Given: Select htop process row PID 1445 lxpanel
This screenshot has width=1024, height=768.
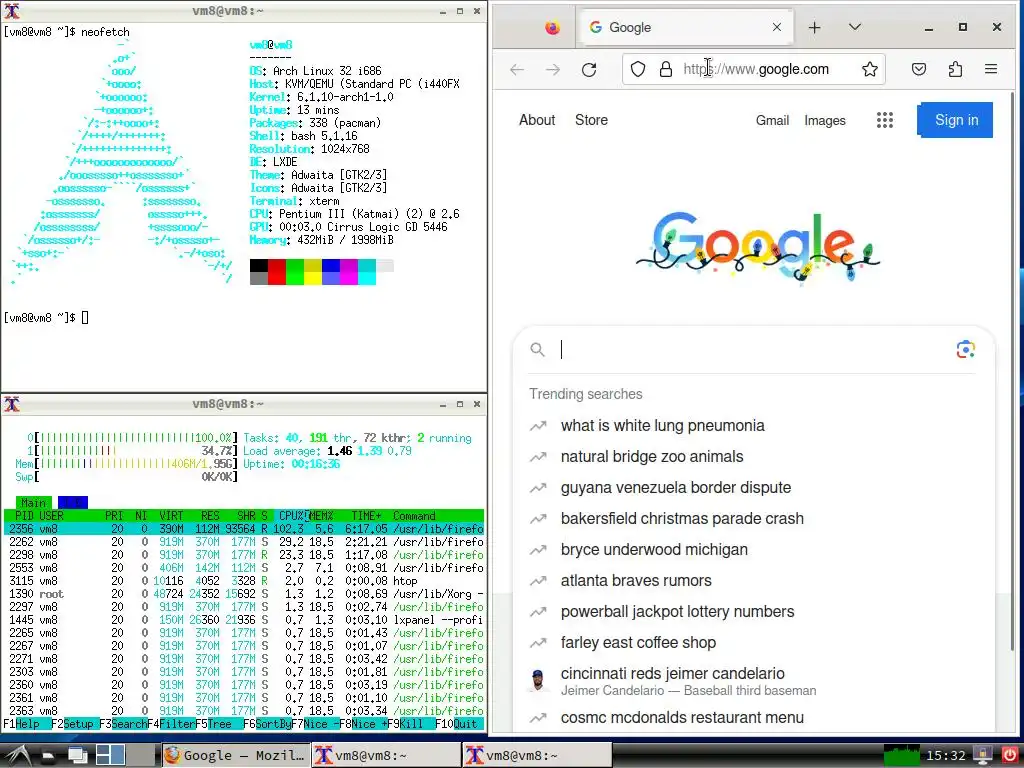Looking at the screenshot, I should 244,620.
